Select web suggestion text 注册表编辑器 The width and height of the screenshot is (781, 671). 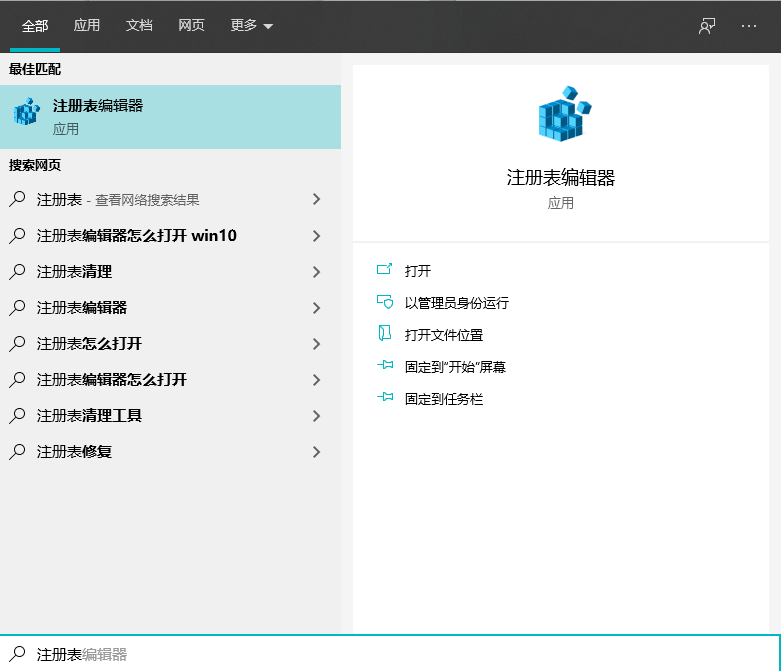coord(82,307)
